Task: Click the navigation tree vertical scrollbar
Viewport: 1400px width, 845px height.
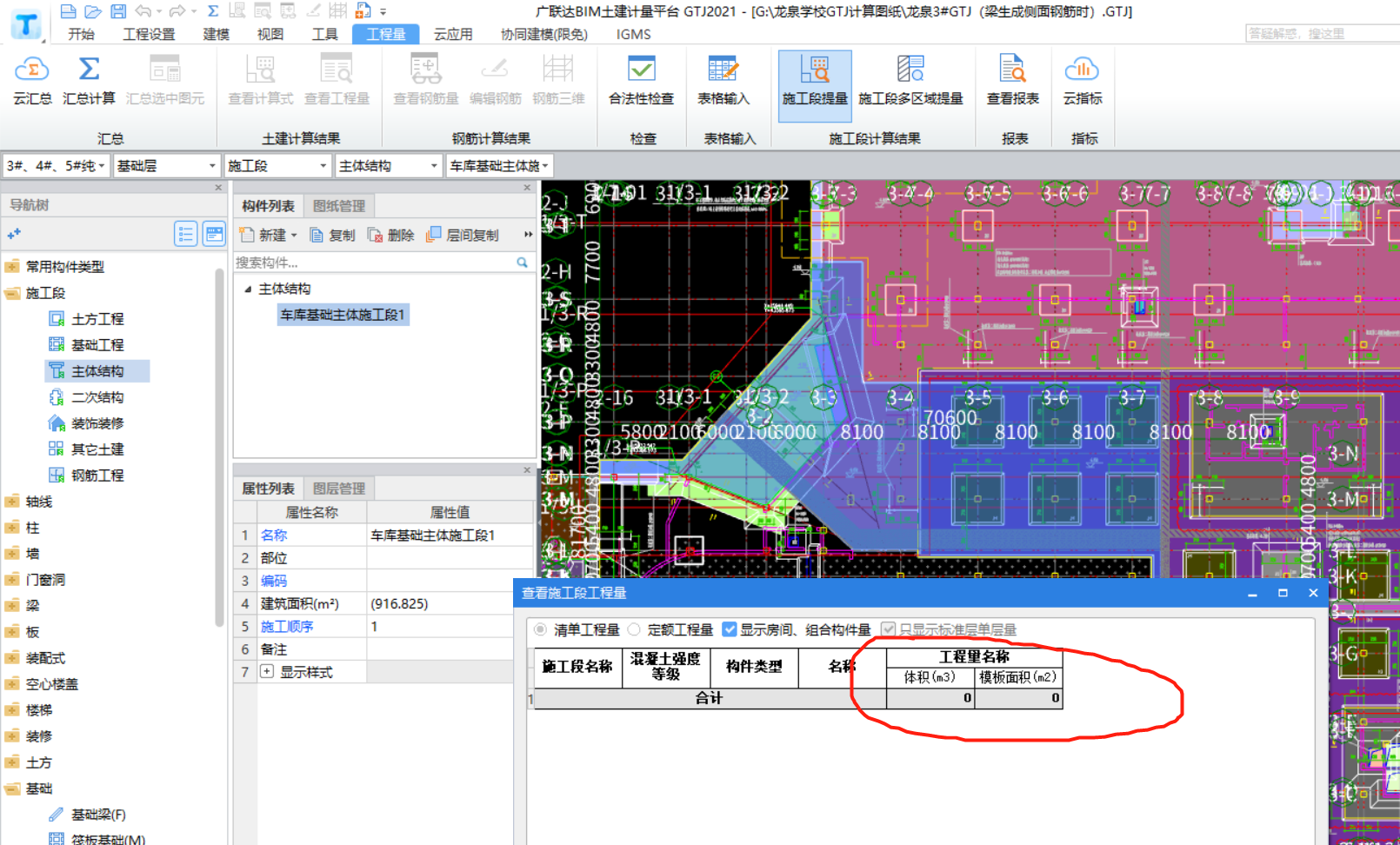Action: click(x=220, y=447)
